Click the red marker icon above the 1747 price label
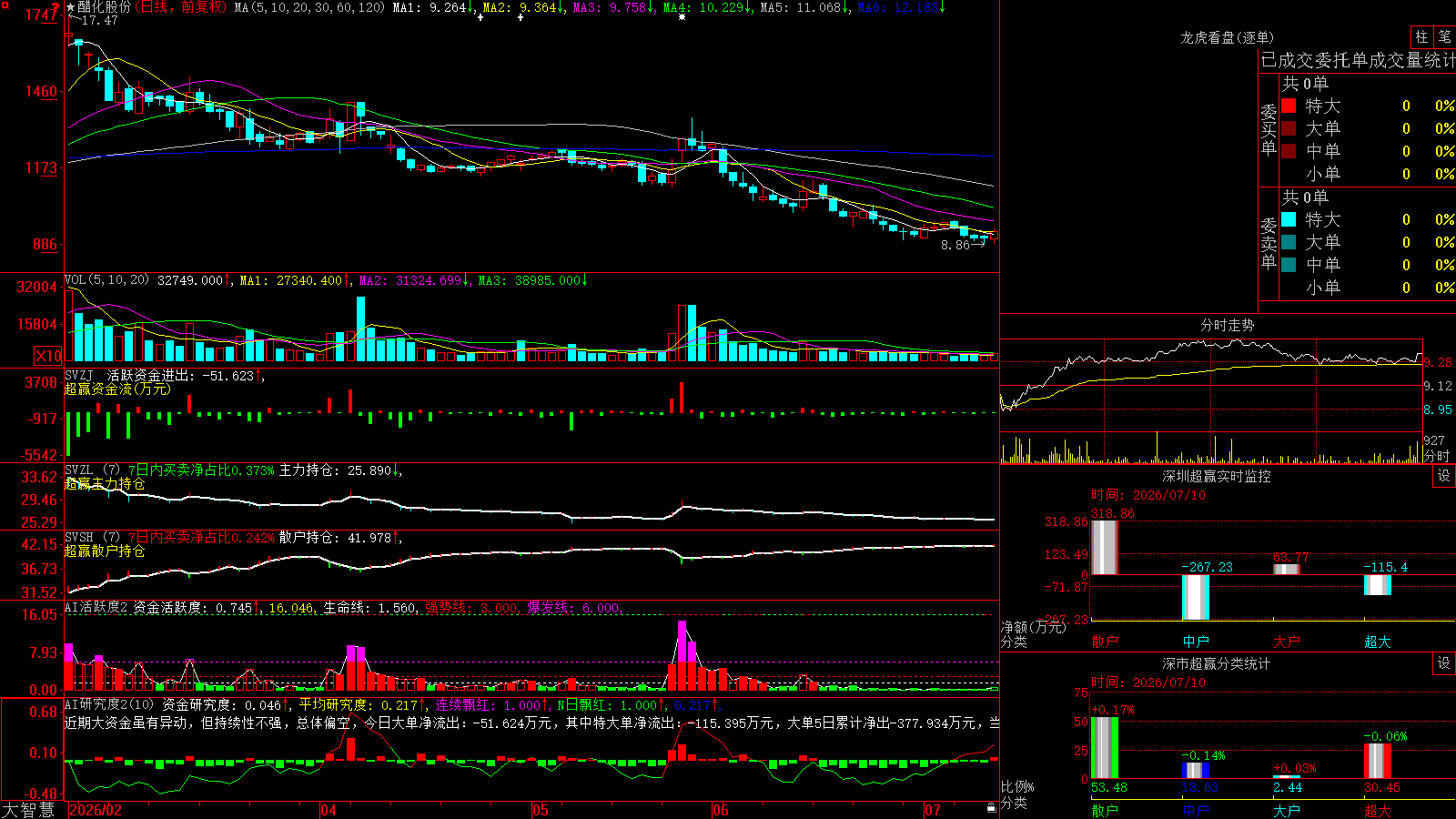 [56, 6]
